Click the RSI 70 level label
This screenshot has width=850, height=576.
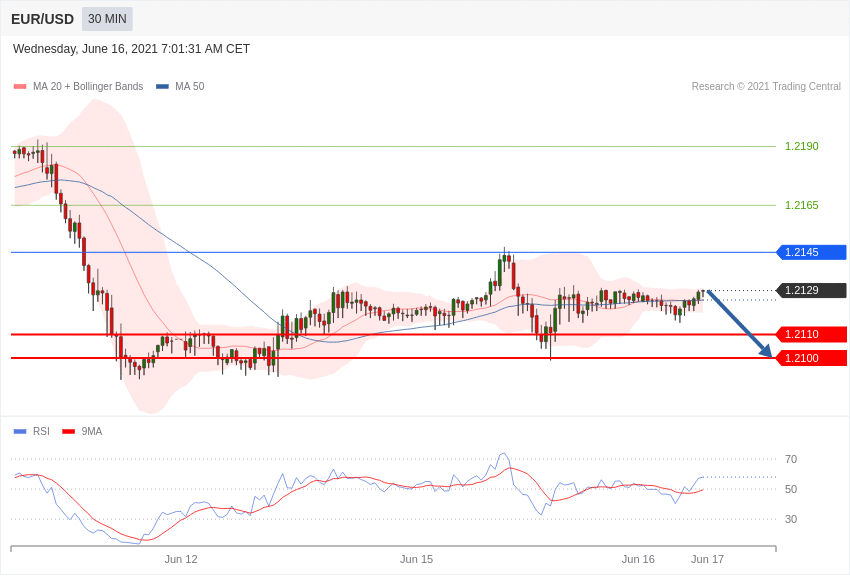click(x=791, y=459)
